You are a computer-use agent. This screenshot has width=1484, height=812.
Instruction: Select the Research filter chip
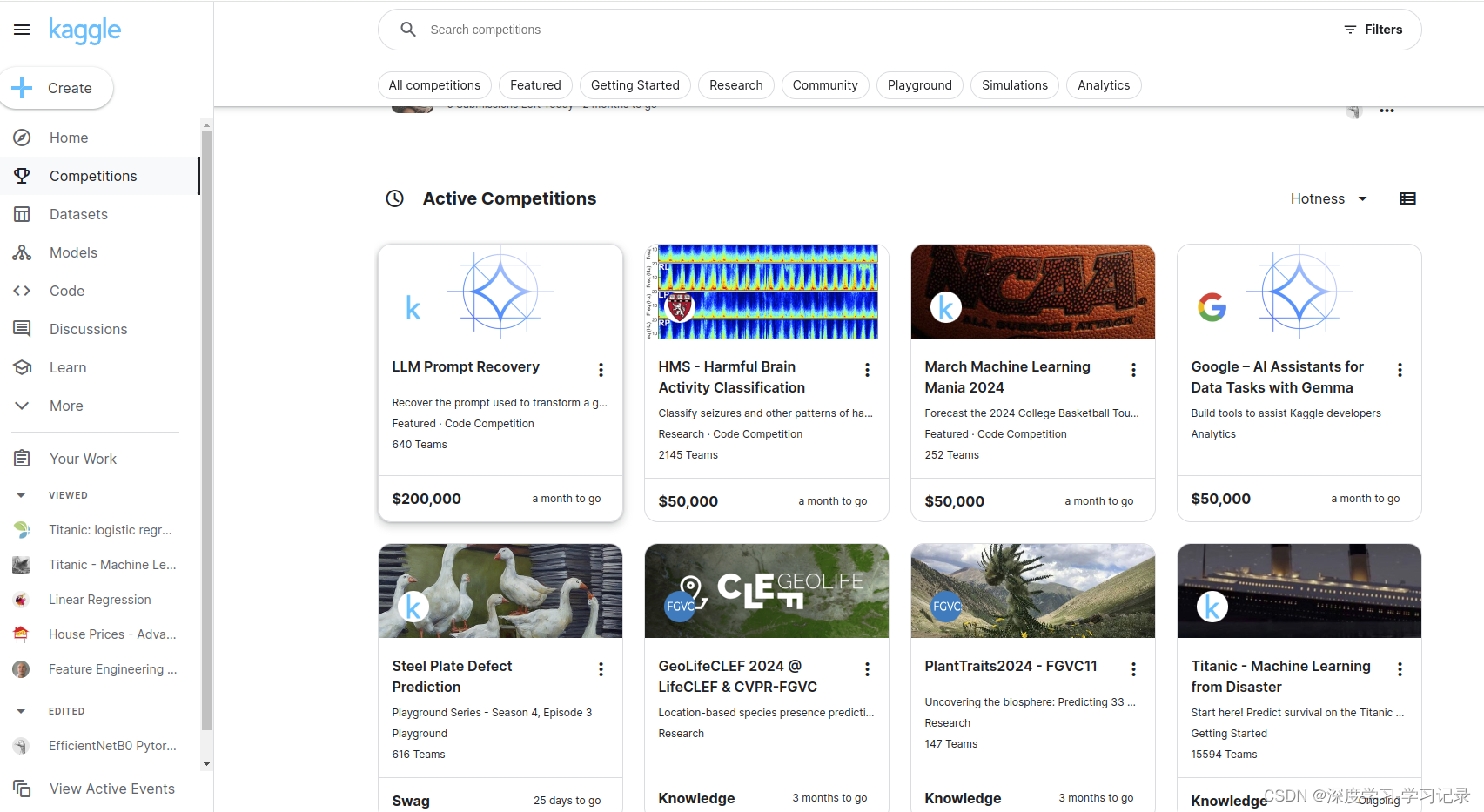pos(736,85)
